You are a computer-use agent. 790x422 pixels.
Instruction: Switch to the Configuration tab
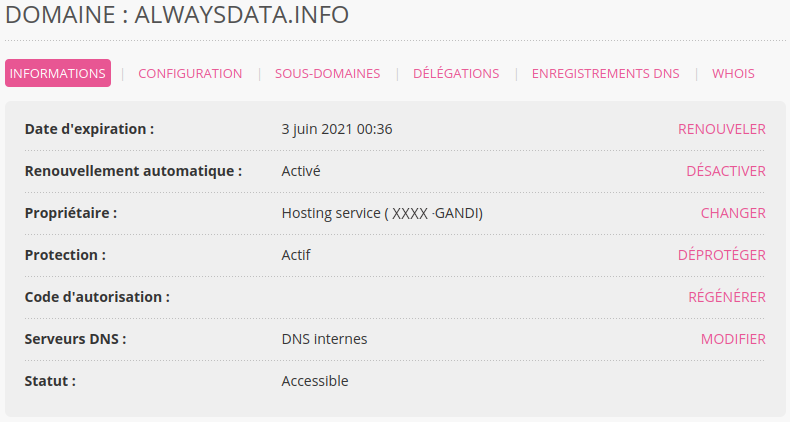190,74
